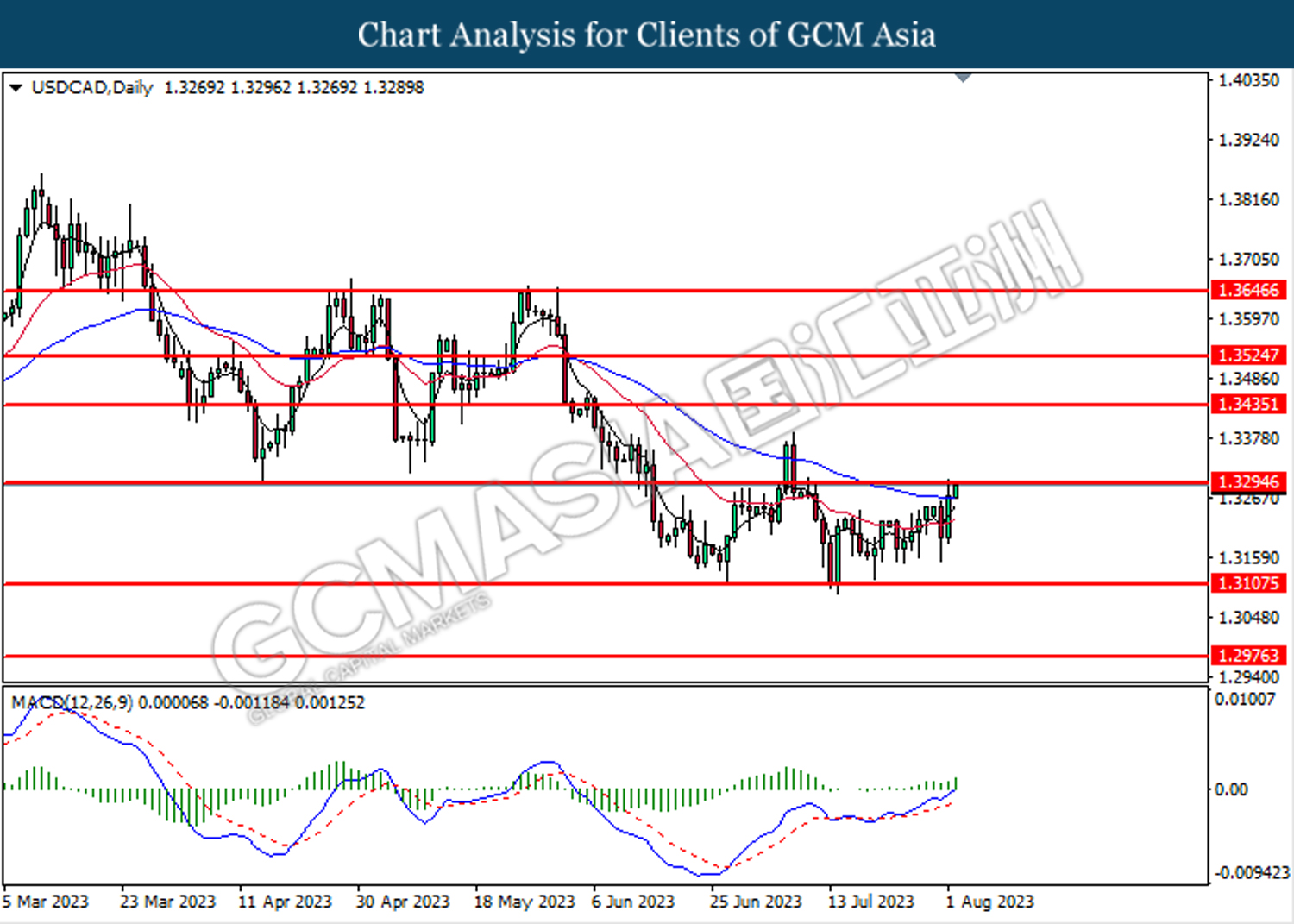Click the Chart Analysis for Clients title
Image resolution: width=1294 pixels, height=924 pixels.
646,35
